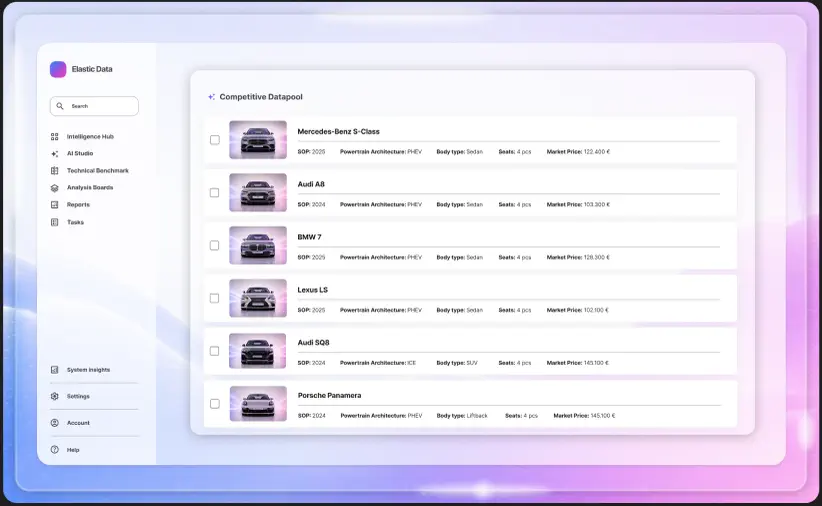This screenshot has width=822, height=506.
Task: Open the Reports page
Action: (x=78, y=205)
